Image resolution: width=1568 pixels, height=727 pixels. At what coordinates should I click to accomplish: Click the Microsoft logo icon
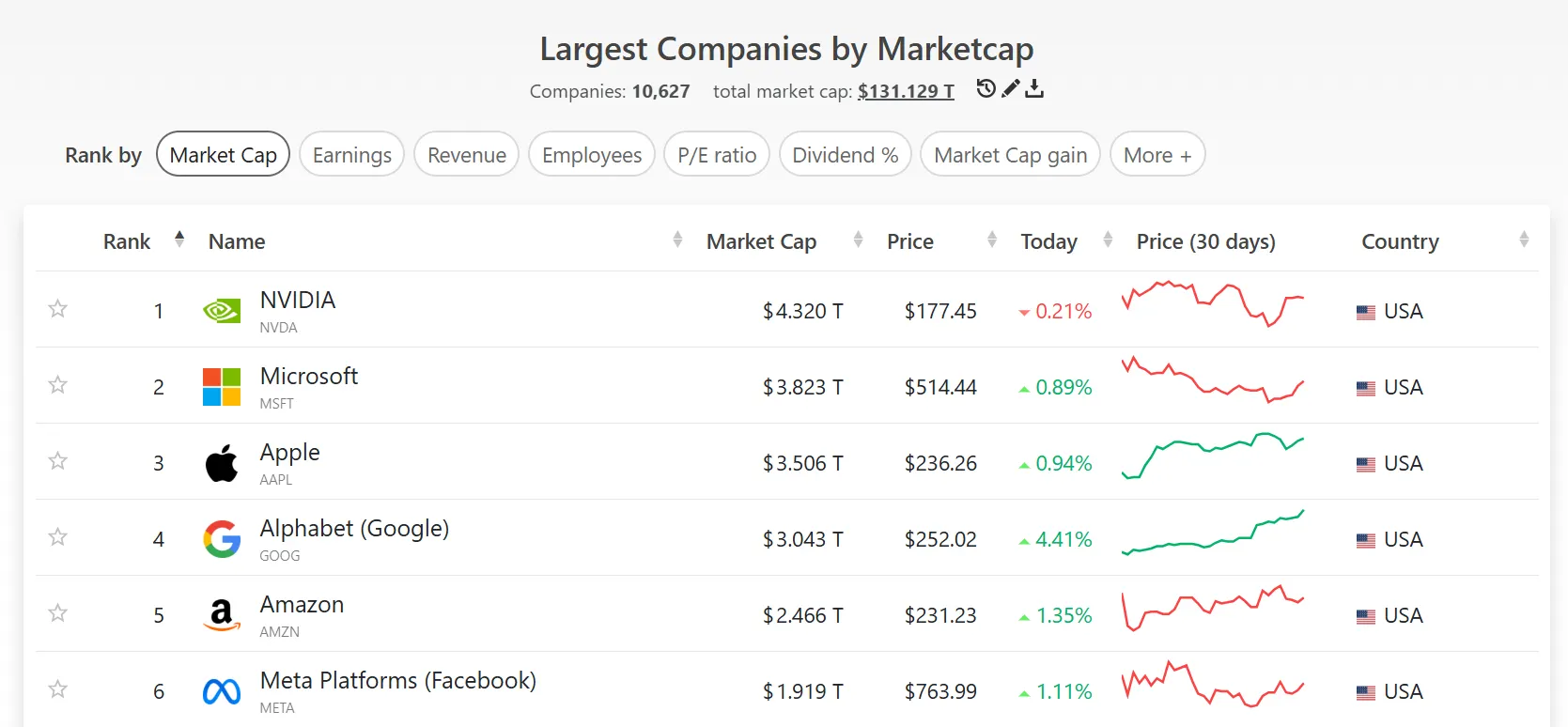click(x=222, y=386)
